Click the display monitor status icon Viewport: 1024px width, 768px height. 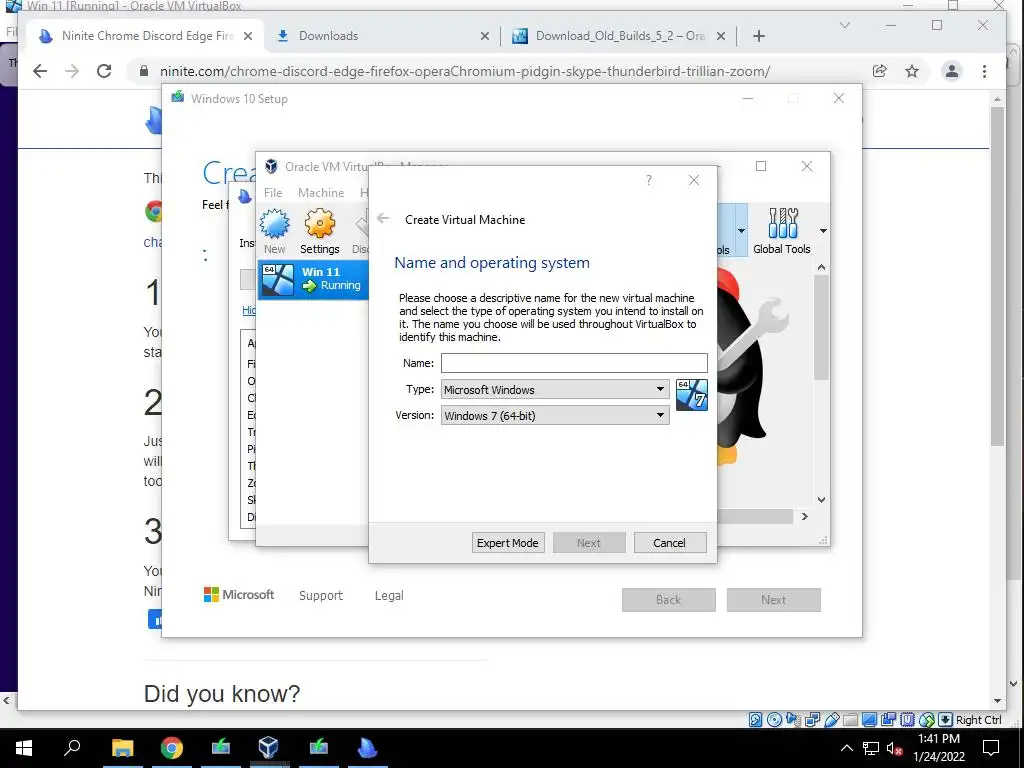(869, 720)
